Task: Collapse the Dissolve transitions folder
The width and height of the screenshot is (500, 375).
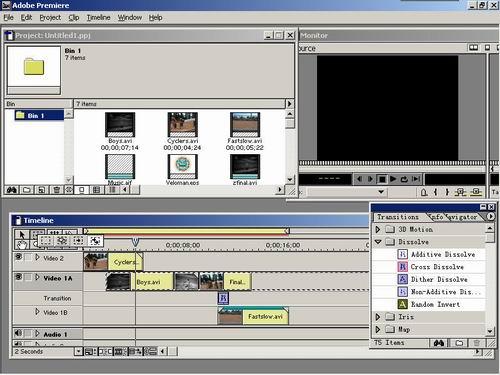Action: tap(378, 242)
